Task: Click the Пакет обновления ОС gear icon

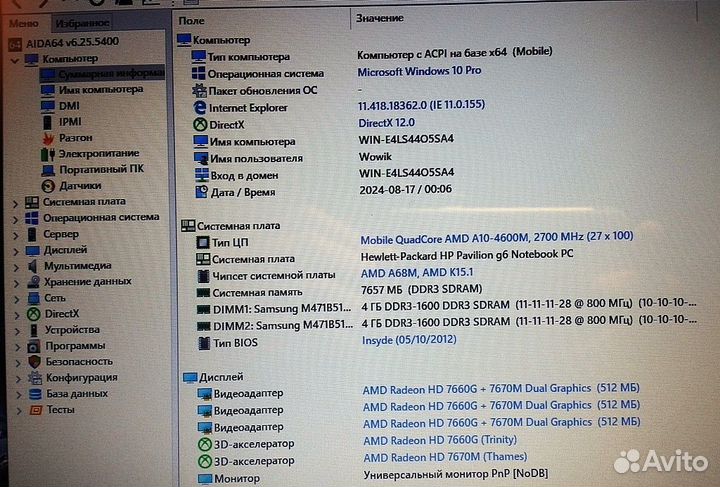Action: (x=199, y=90)
